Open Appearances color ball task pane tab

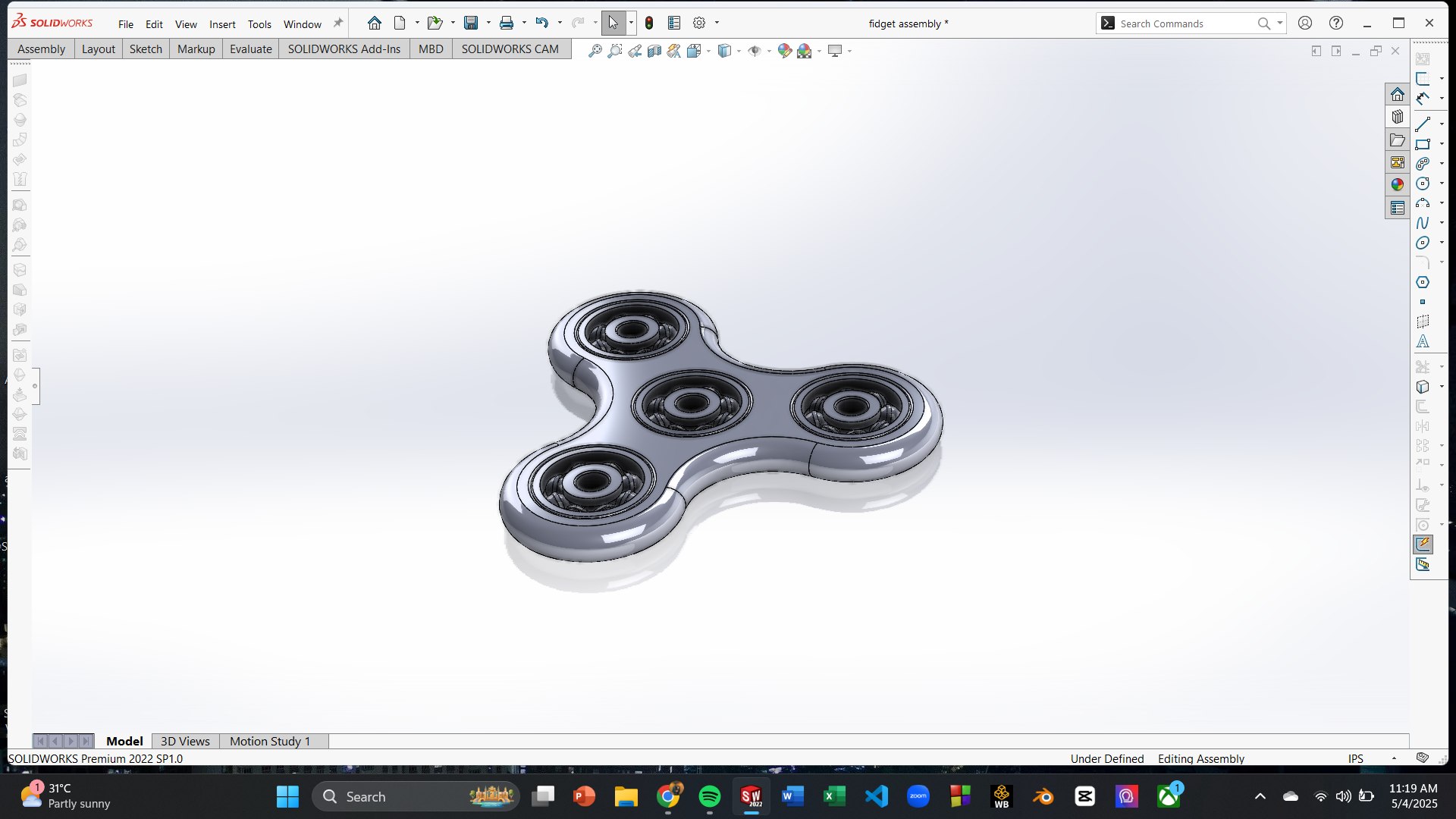1397,185
